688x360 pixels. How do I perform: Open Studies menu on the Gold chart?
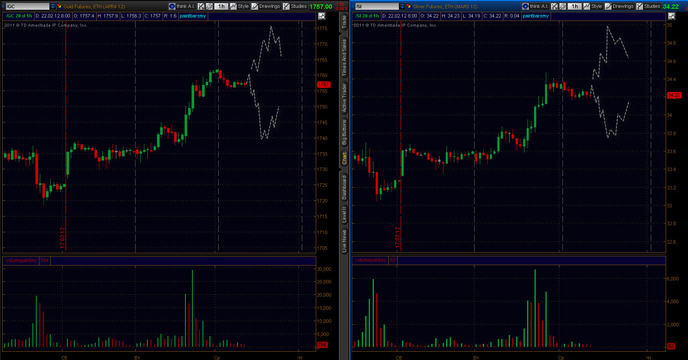pos(295,6)
